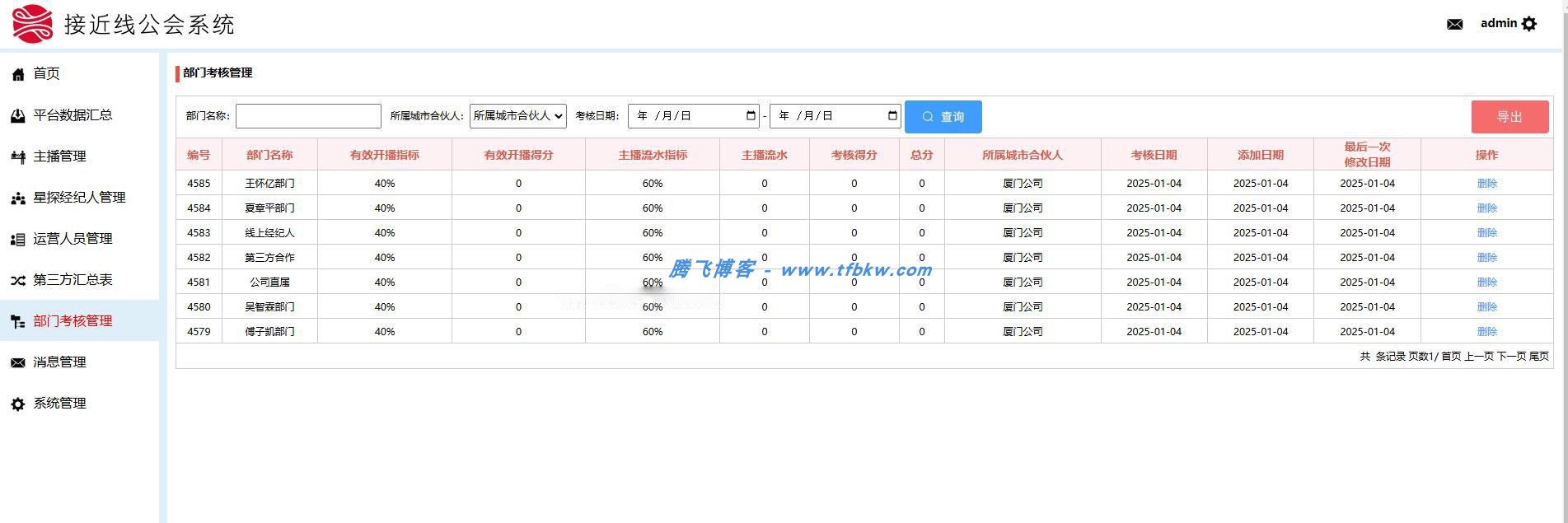Delete row 4579 傅子凯部门
Image resolution: width=1568 pixels, height=523 pixels.
pyautogui.click(x=1487, y=332)
